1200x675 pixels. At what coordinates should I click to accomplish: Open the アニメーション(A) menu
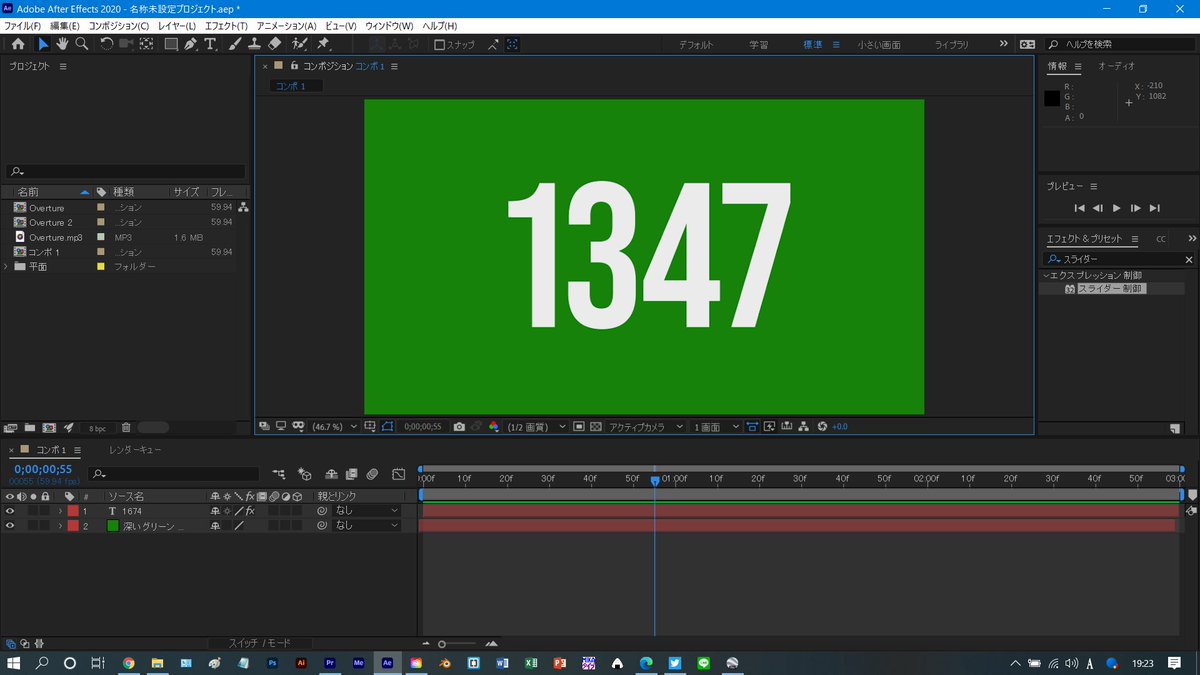(286, 25)
